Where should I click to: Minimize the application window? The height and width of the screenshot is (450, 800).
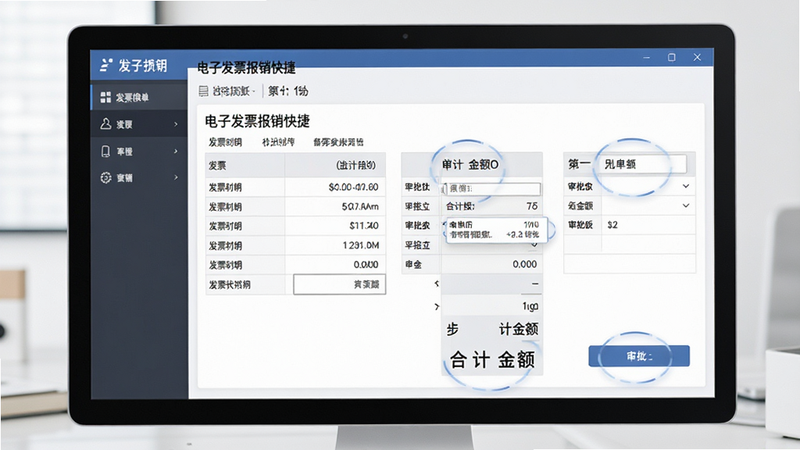(x=647, y=58)
